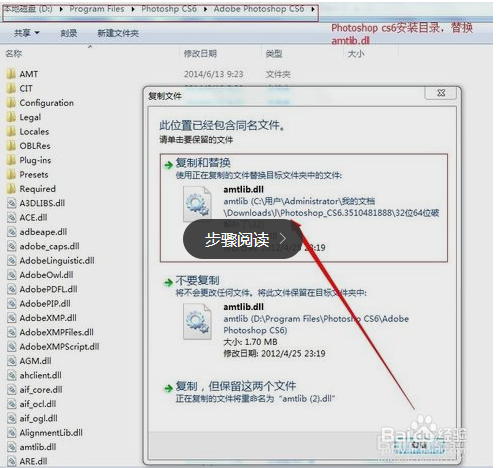Click Adobe Photoshop CS6 in the address path
Screen dimensions: 498x468
click(259, 9)
